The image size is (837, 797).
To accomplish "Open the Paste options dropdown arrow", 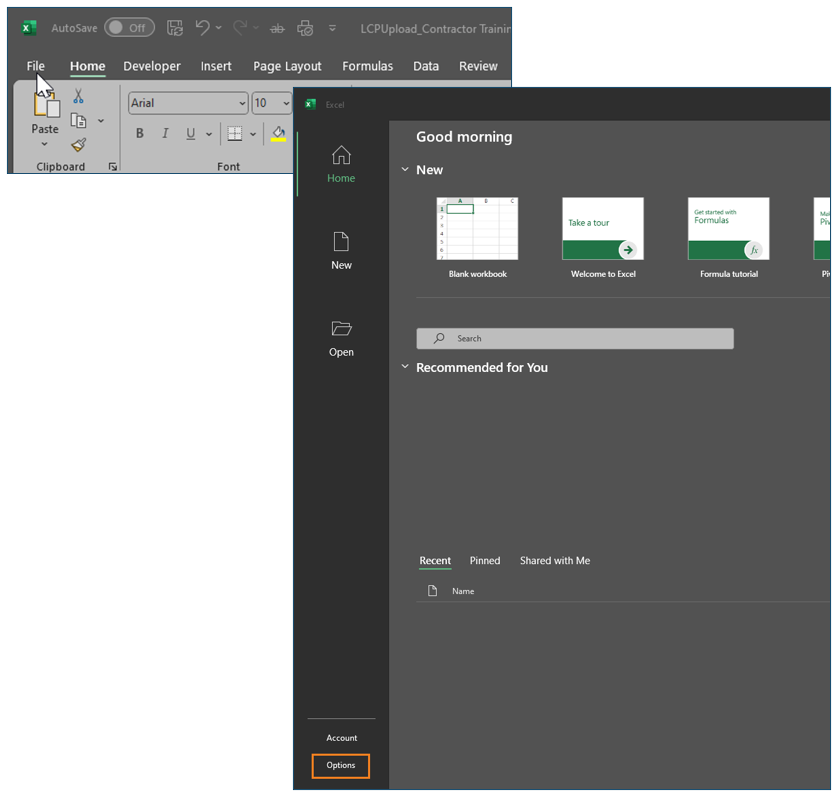I will click(44, 144).
